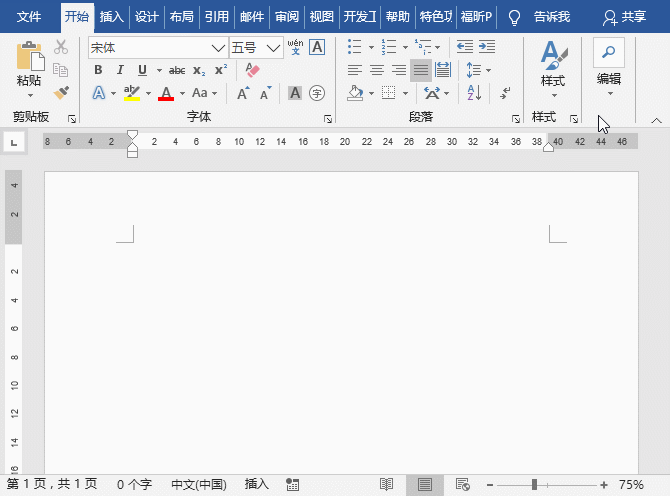Open the 宋体 font name dropdown
The width and height of the screenshot is (670, 496).
[218, 48]
